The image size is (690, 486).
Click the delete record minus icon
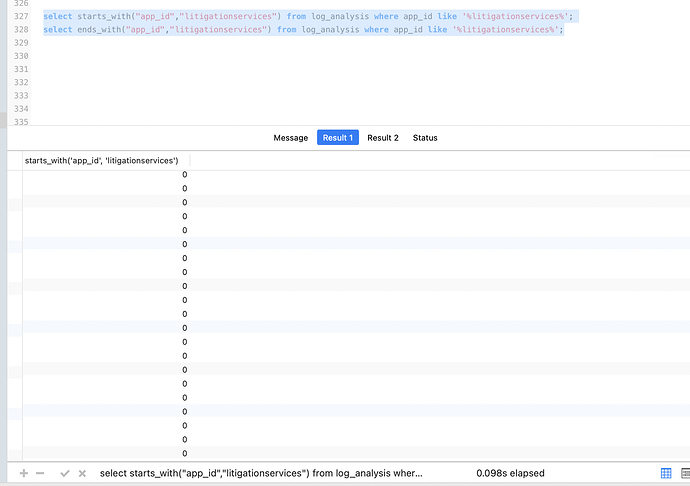click(40, 473)
